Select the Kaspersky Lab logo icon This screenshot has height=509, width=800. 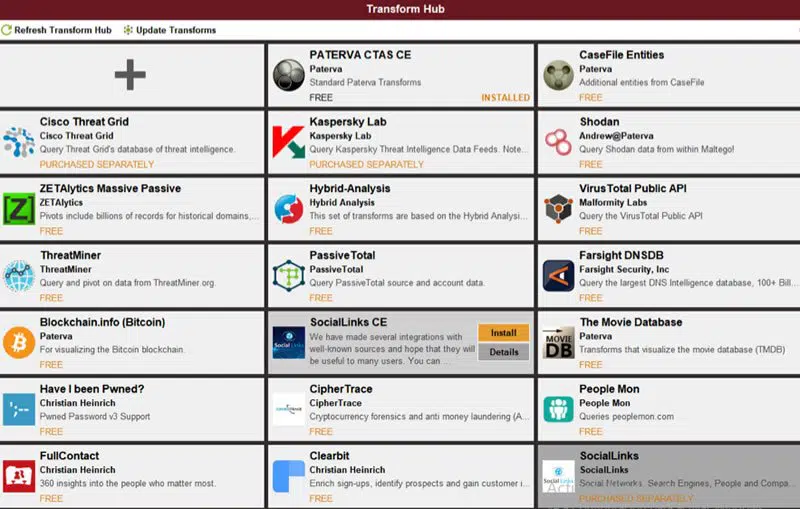click(288, 142)
